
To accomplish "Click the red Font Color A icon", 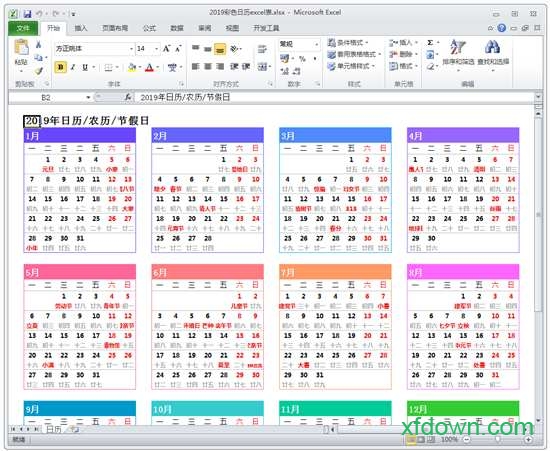I will point(150,67).
